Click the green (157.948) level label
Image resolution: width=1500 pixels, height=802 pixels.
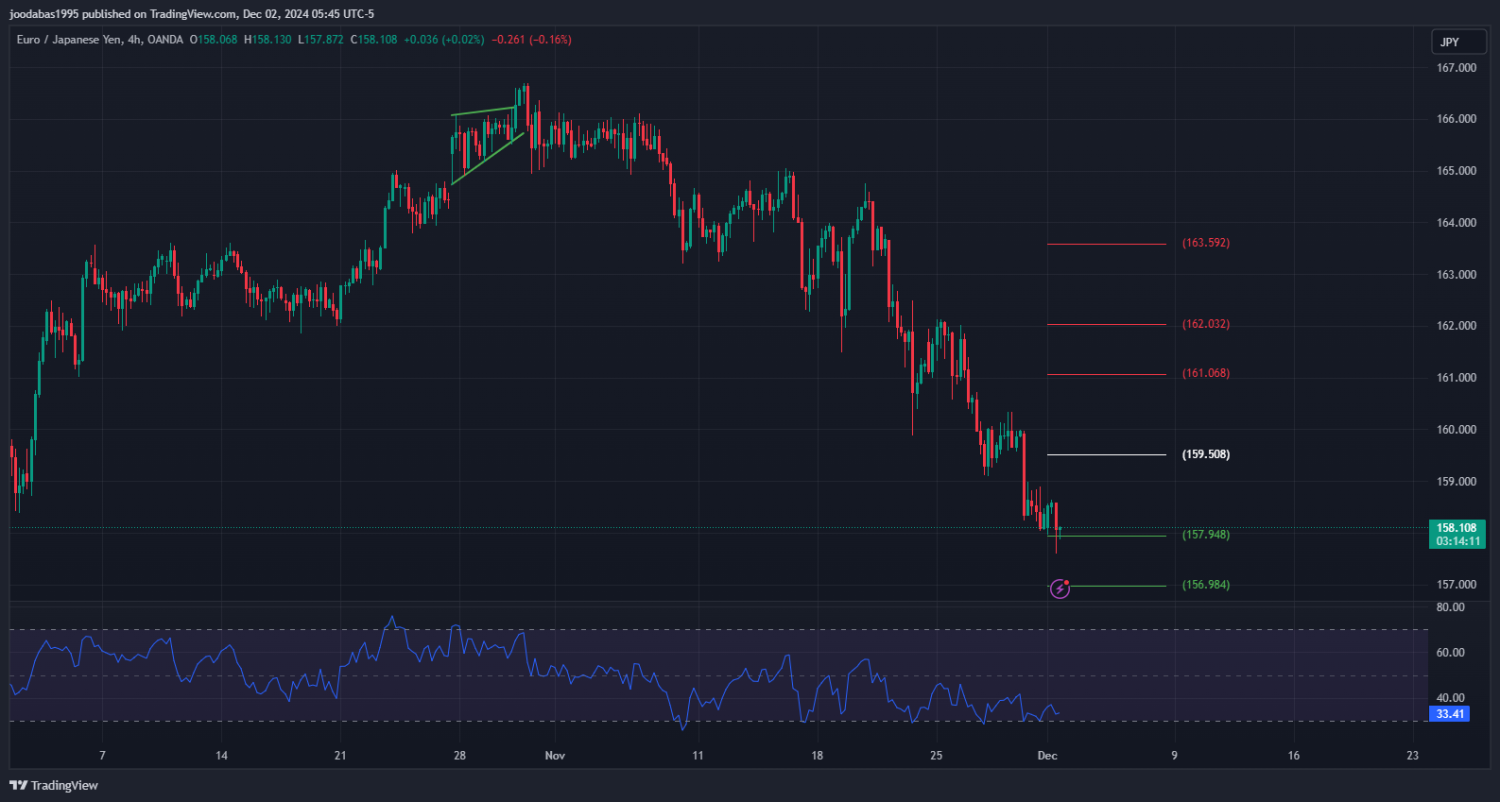pos(1206,535)
